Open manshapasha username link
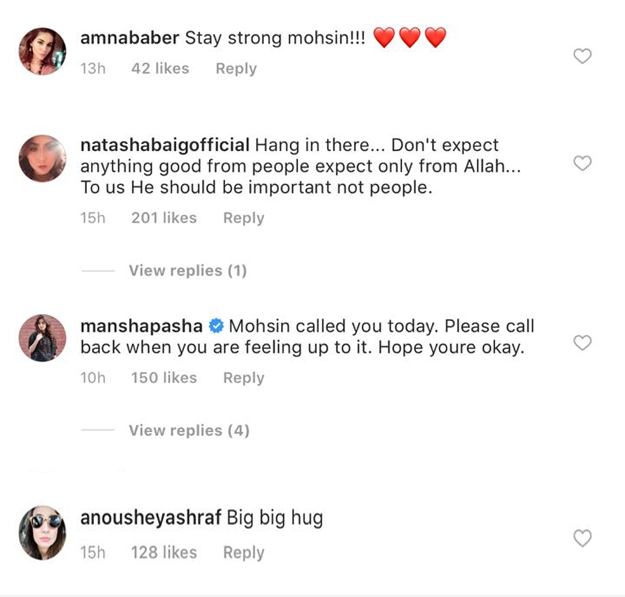Viewport: 625px width, 597px height. point(141,327)
